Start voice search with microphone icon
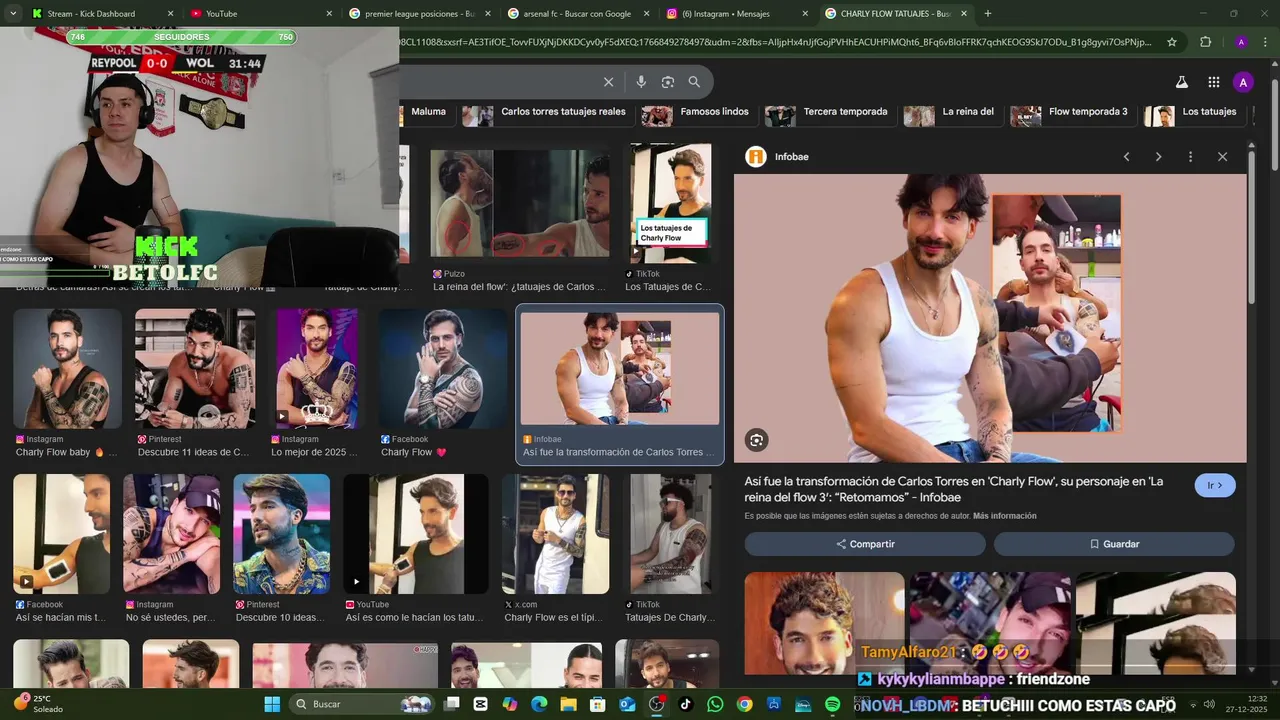 (x=641, y=82)
